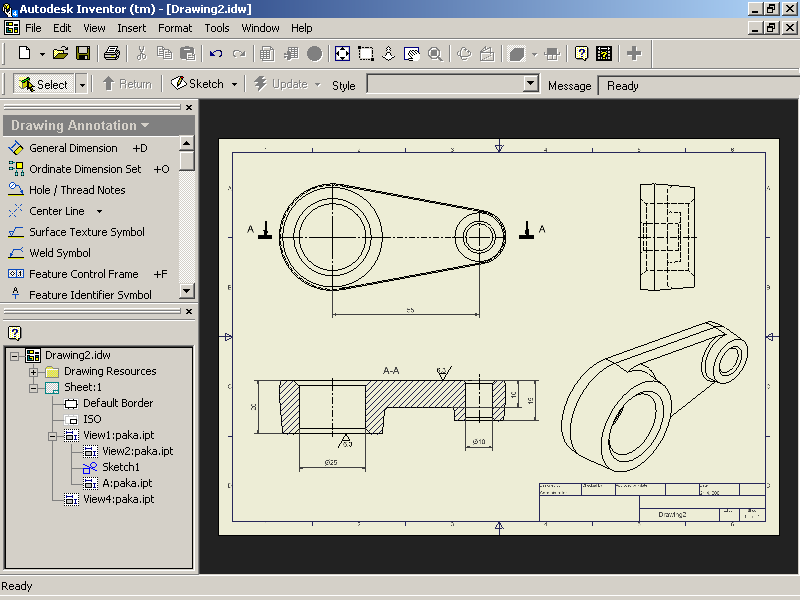Choose the Weld Symbol annotation tool
This screenshot has height=600, width=800.
(x=59, y=253)
